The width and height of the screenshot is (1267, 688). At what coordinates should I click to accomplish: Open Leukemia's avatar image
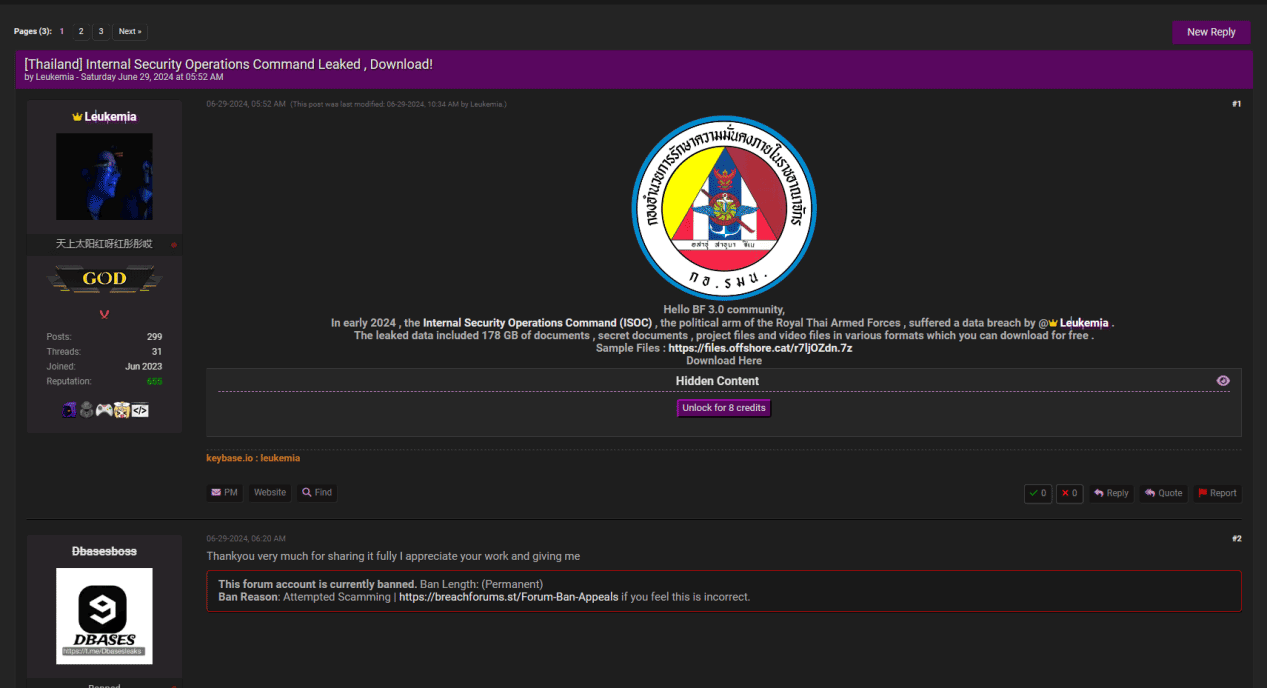(104, 177)
